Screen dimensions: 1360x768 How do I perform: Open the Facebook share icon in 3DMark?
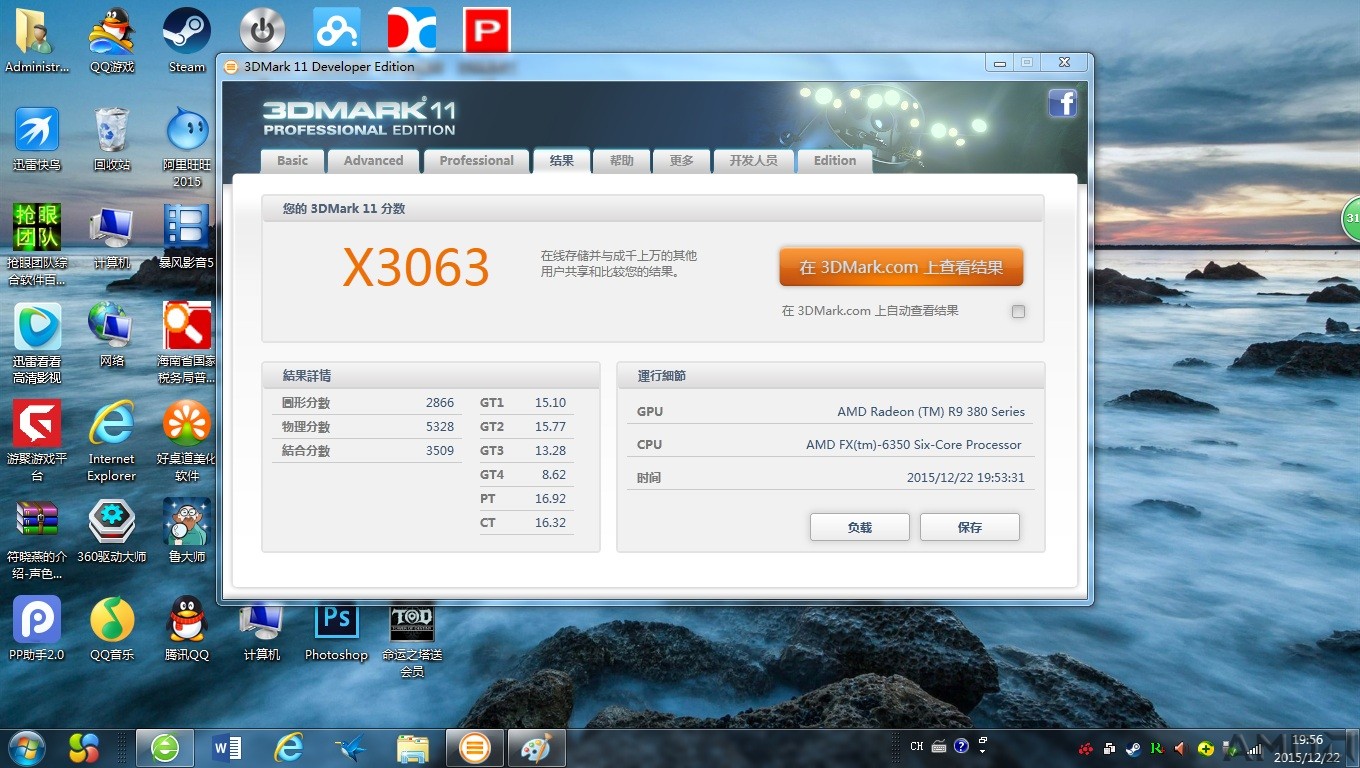pos(1062,103)
